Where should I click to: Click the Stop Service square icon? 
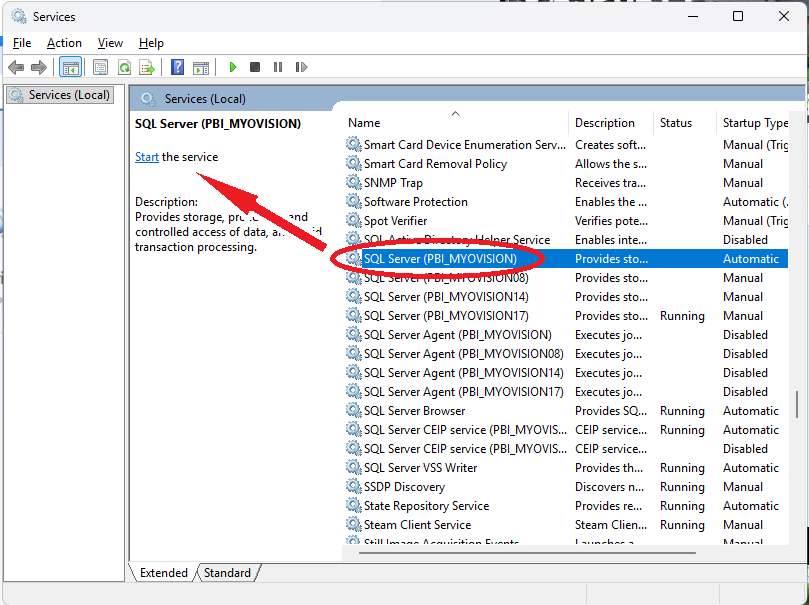click(255, 67)
